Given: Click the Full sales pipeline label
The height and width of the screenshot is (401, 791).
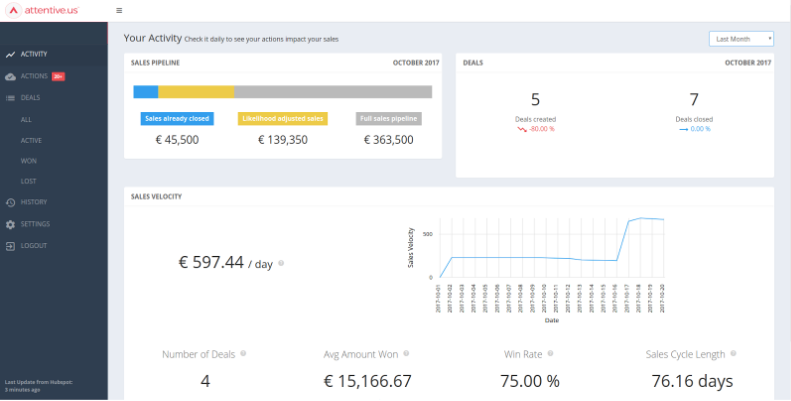Looking at the screenshot, I should point(388,119).
